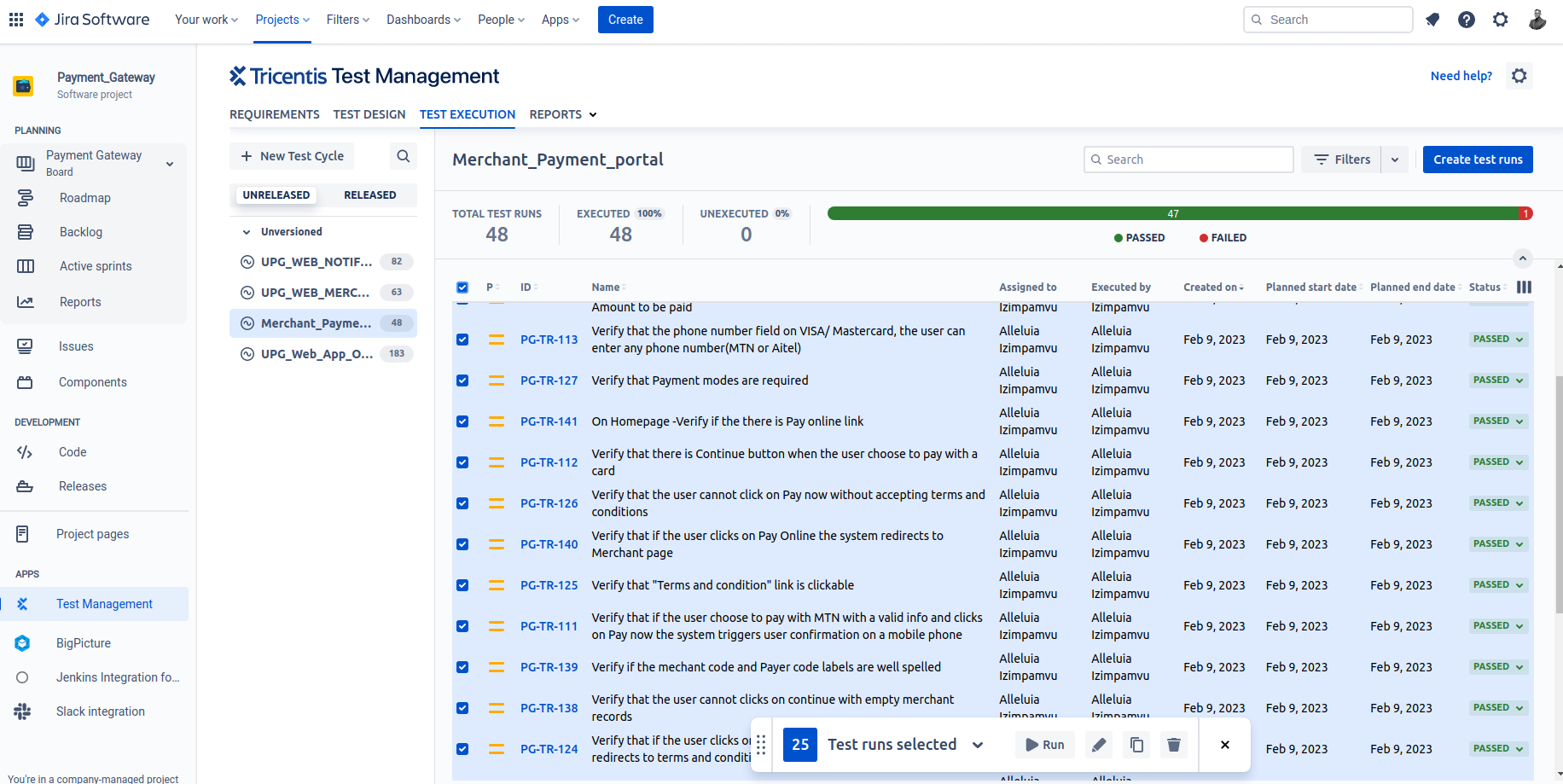Click the Create button
Image resolution: width=1563 pixels, height=784 pixels.
point(625,20)
